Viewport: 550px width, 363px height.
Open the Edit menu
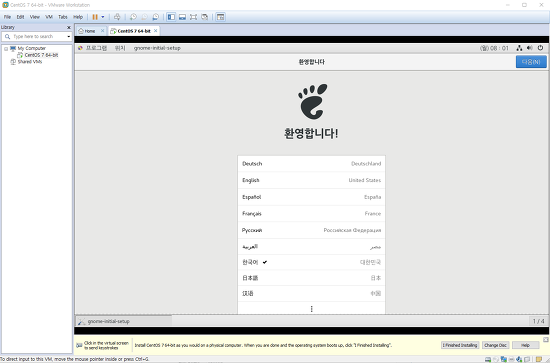20,17
